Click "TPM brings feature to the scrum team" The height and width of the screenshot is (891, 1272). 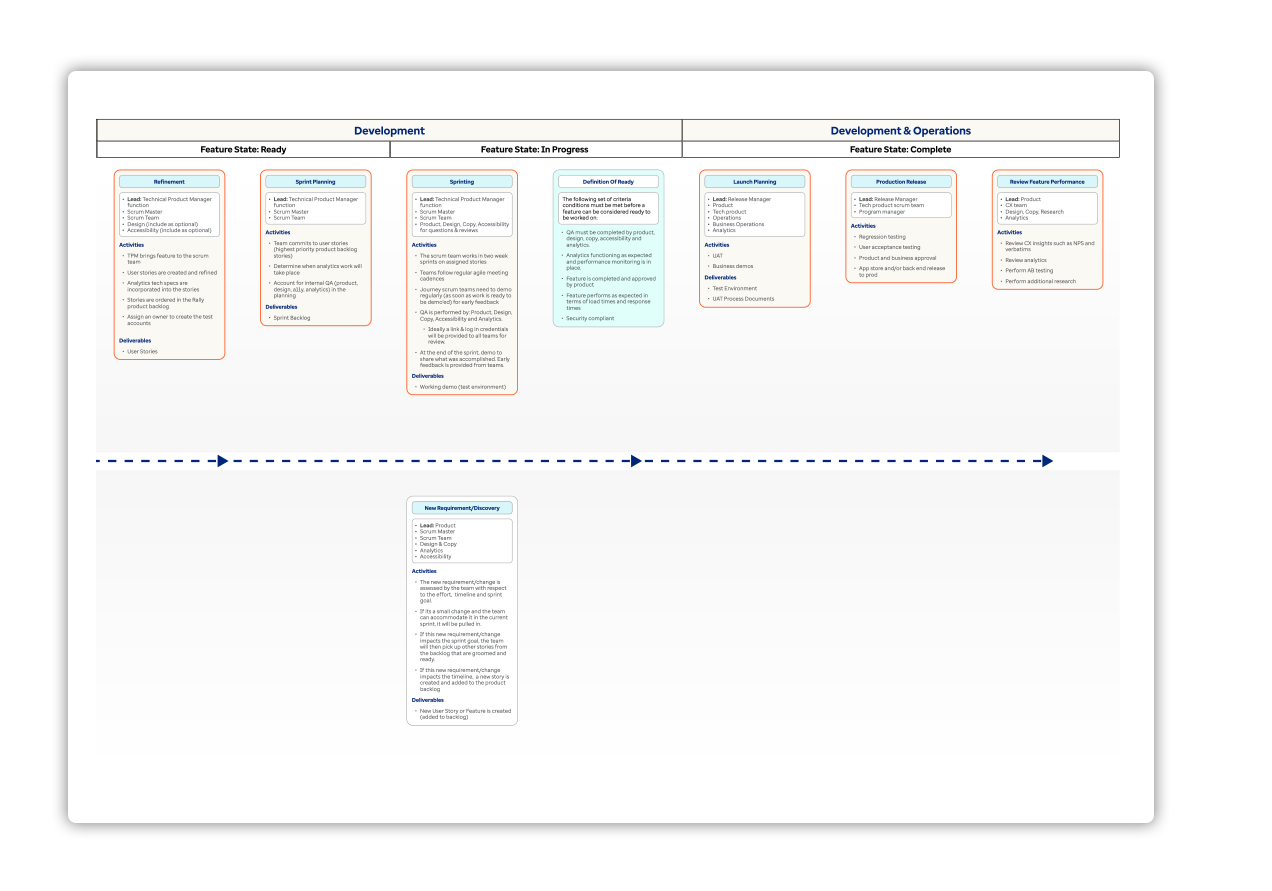pos(168,258)
